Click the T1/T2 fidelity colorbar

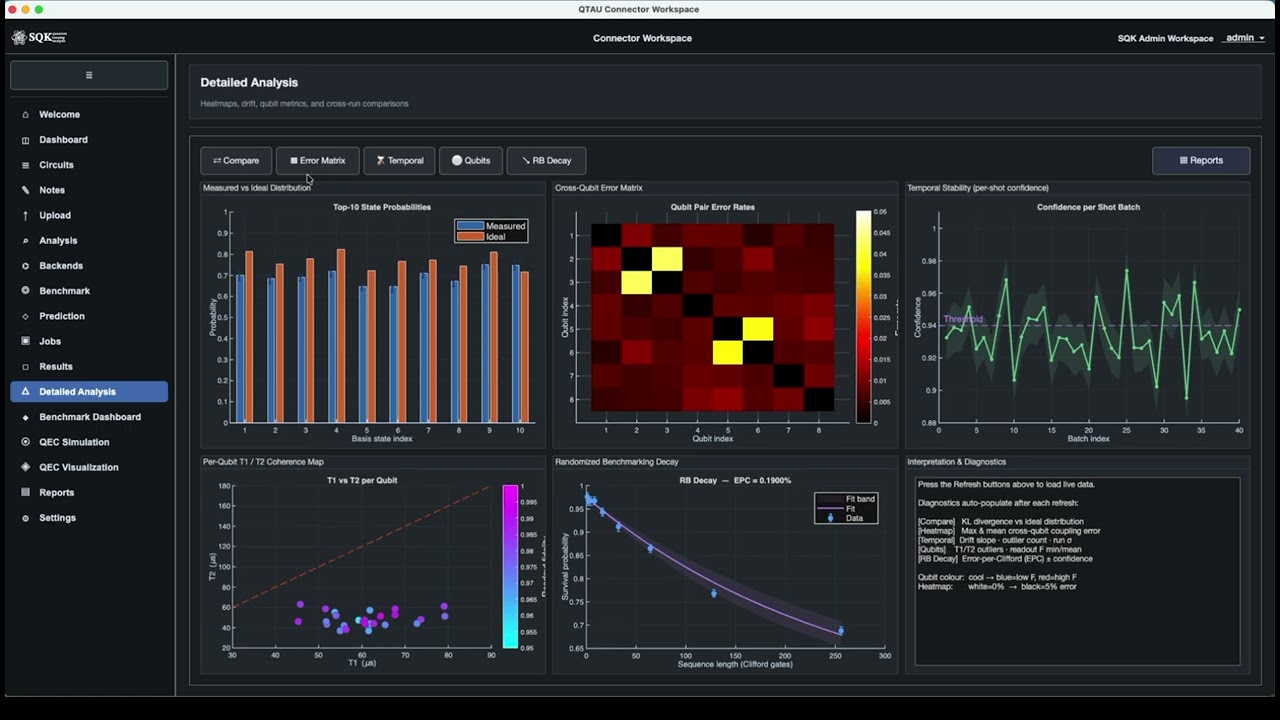coord(510,567)
